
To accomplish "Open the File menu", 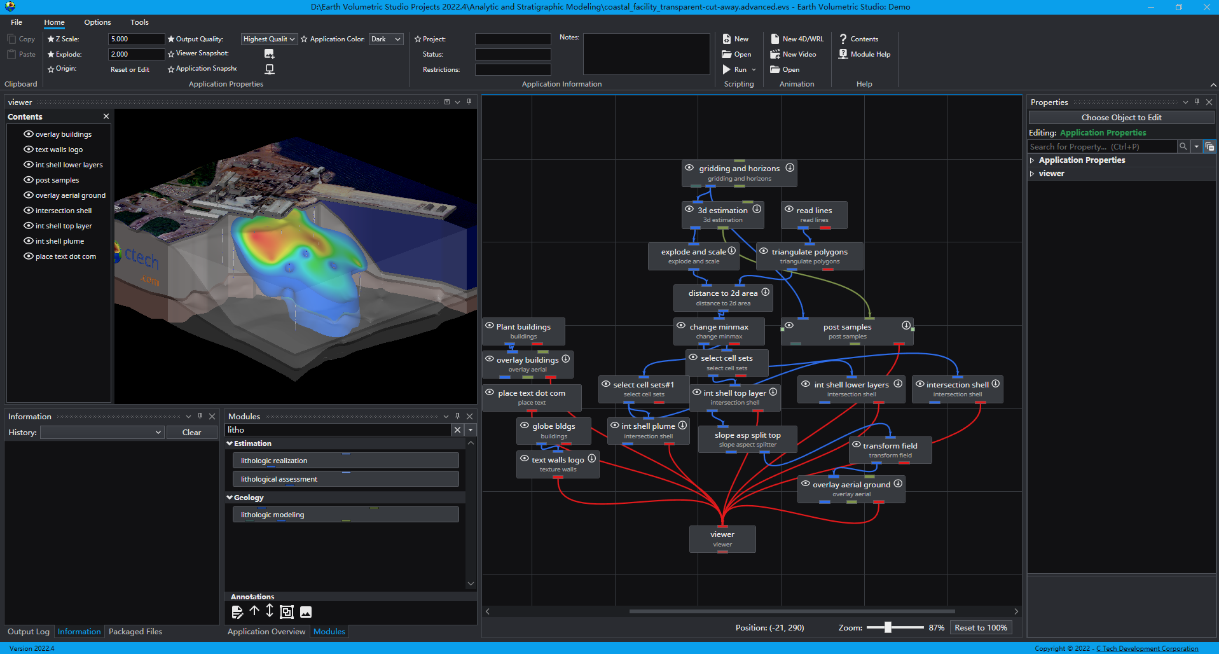I will [16, 22].
